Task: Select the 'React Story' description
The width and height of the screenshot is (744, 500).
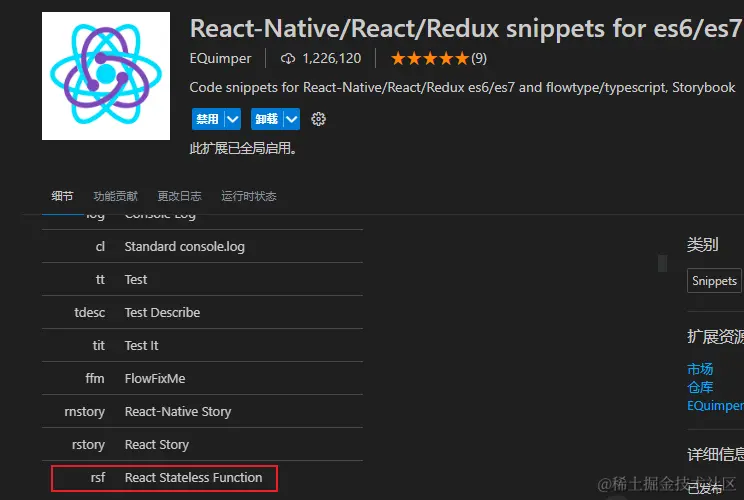Action: coord(157,444)
